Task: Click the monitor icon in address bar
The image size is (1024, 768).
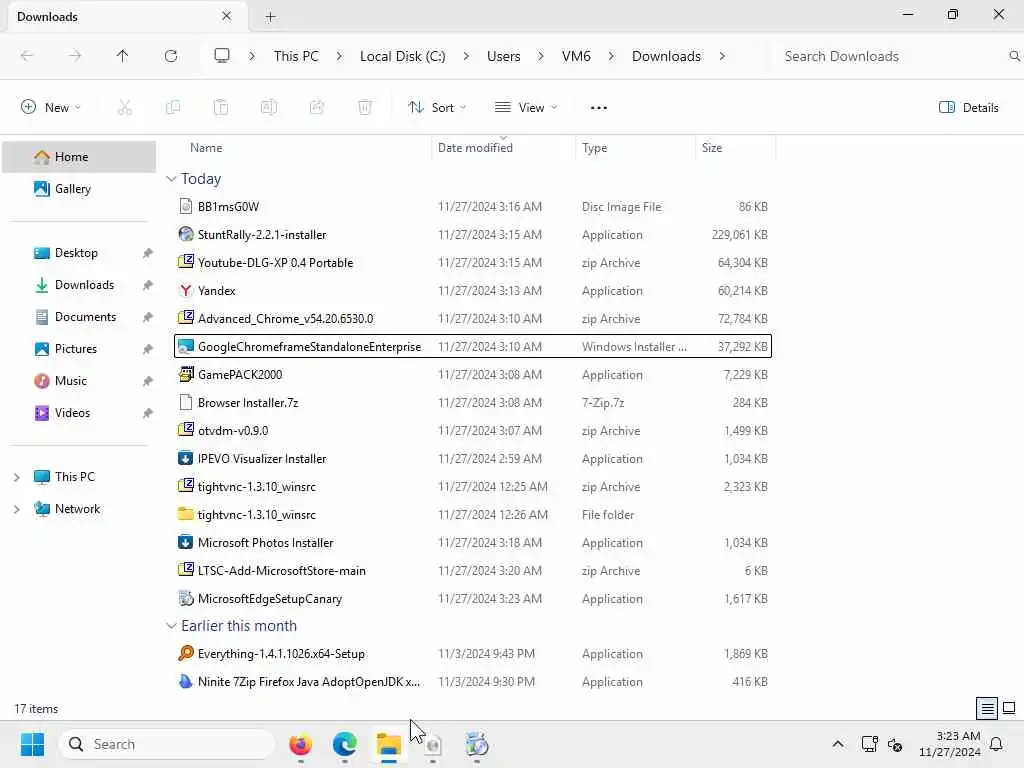Action: [222, 56]
